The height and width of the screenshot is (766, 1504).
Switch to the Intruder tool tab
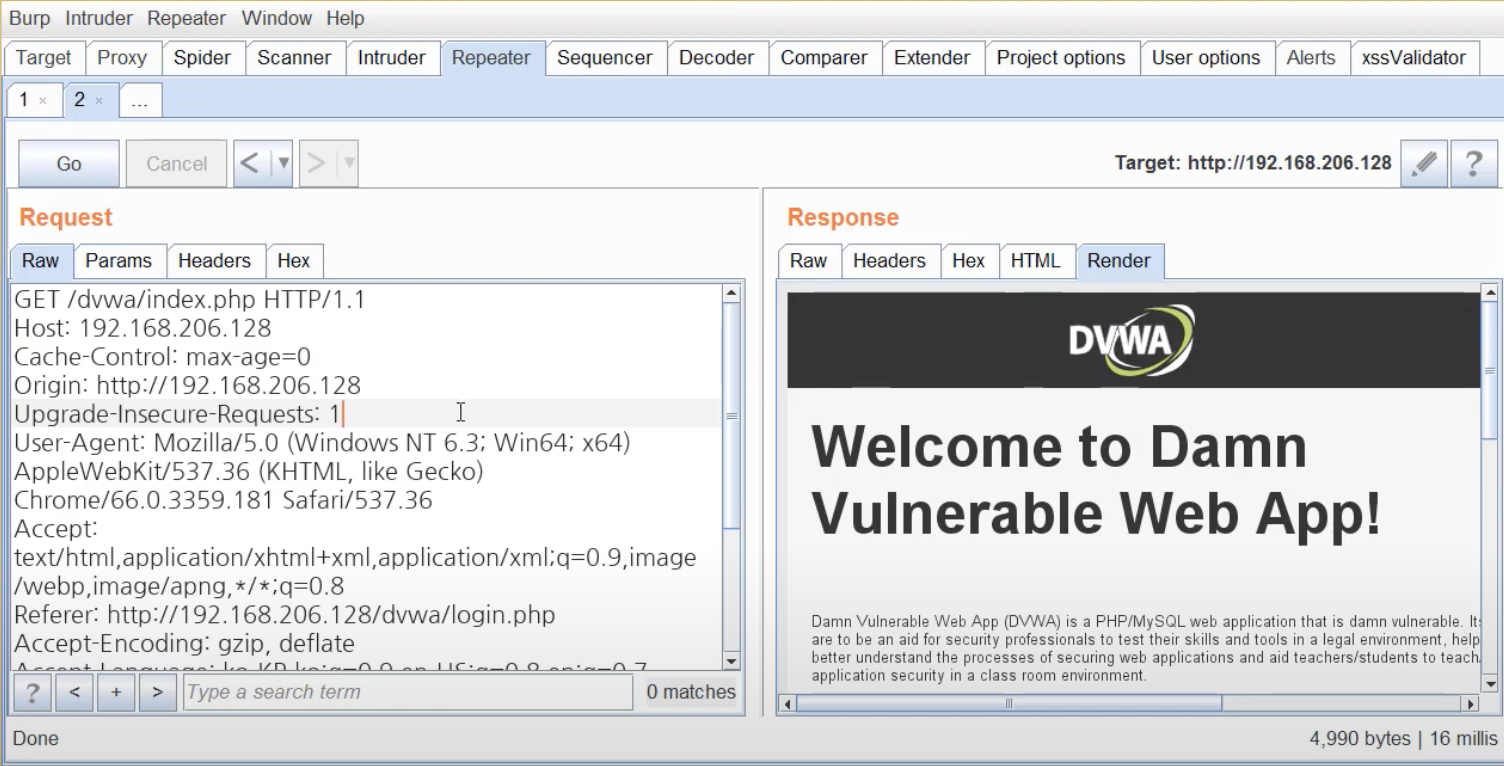click(392, 58)
